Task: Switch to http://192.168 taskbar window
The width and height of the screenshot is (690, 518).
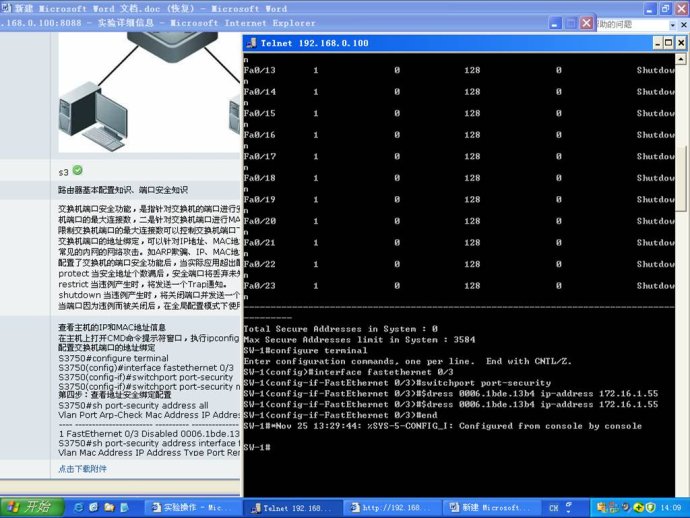Action: [391, 508]
